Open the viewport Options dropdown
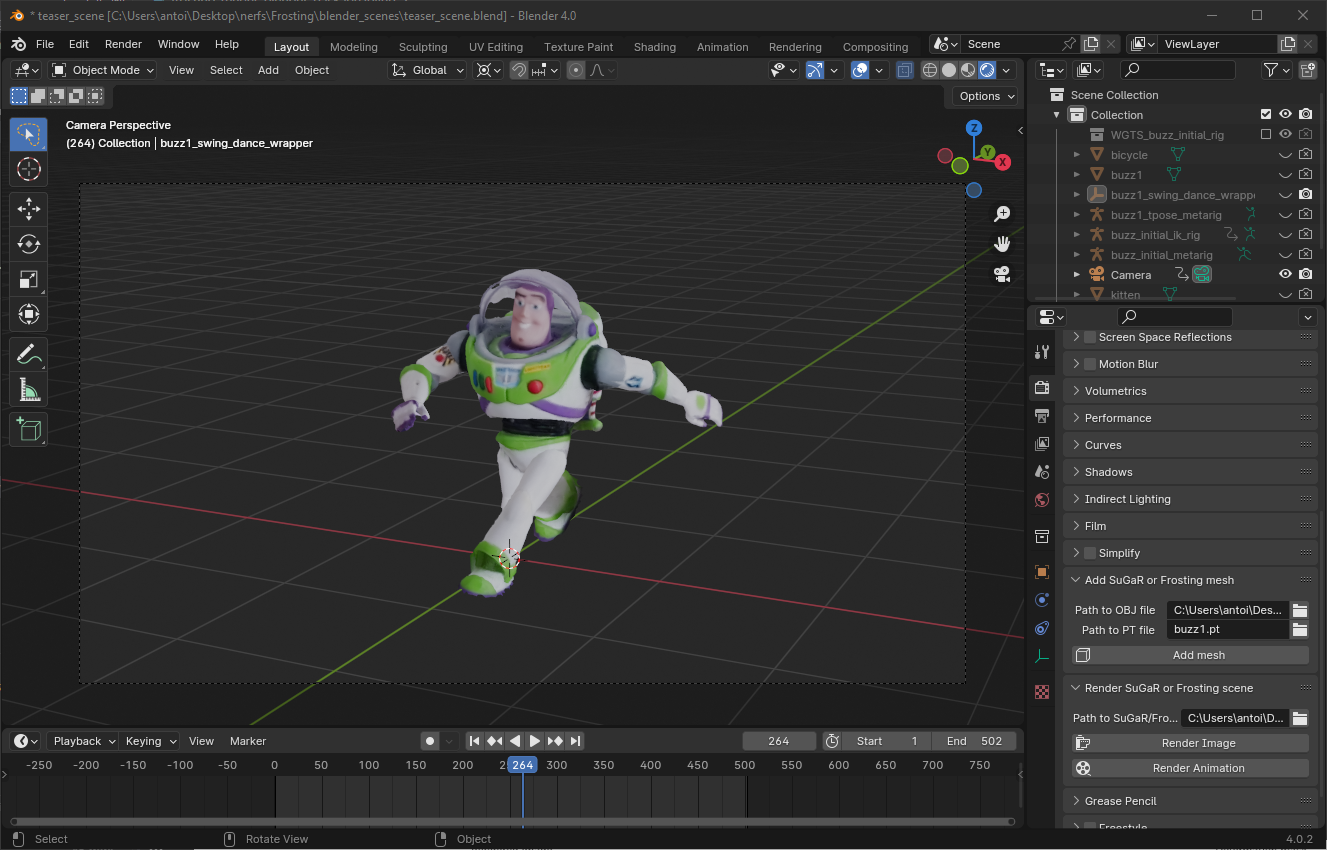This screenshot has height=850, width=1327. pos(985,96)
